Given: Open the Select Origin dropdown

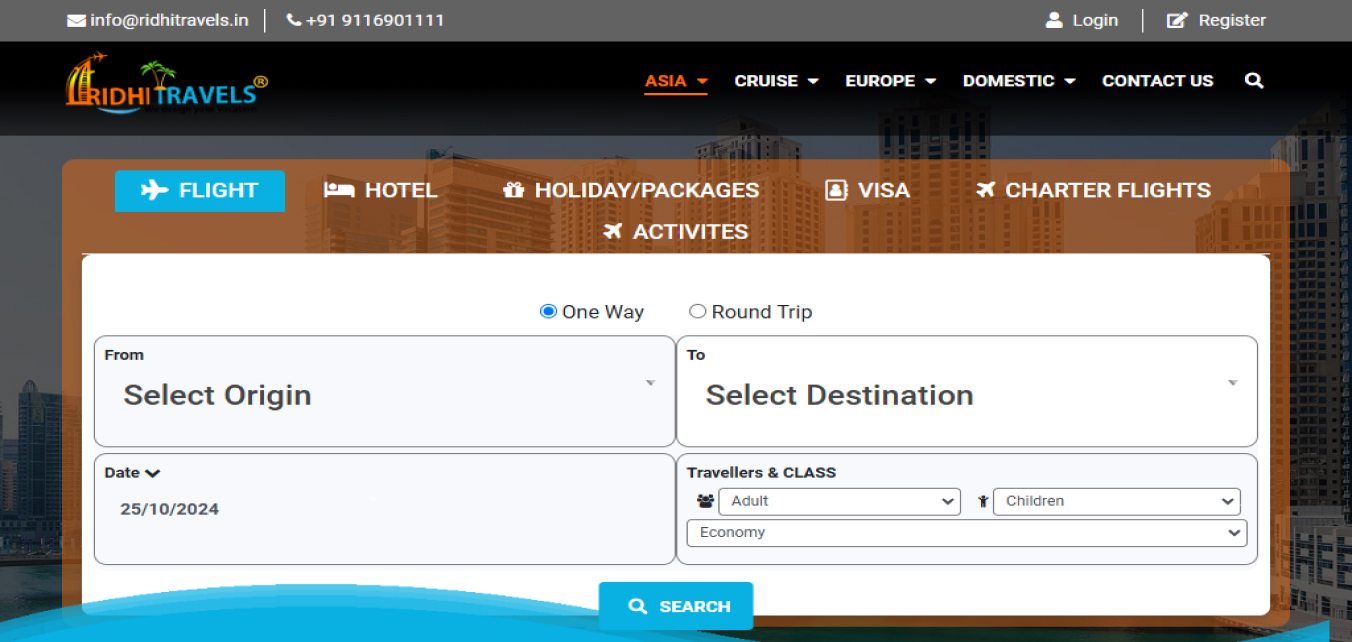Looking at the screenshot, I should click(385, 395).
